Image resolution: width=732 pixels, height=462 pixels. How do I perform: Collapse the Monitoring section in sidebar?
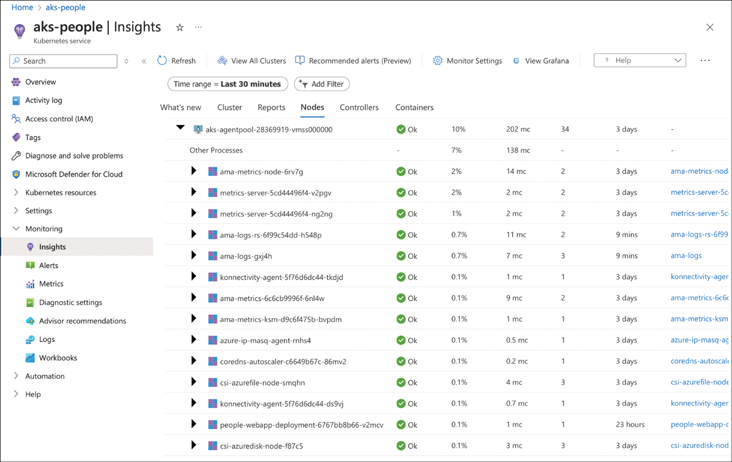(16, 229)
